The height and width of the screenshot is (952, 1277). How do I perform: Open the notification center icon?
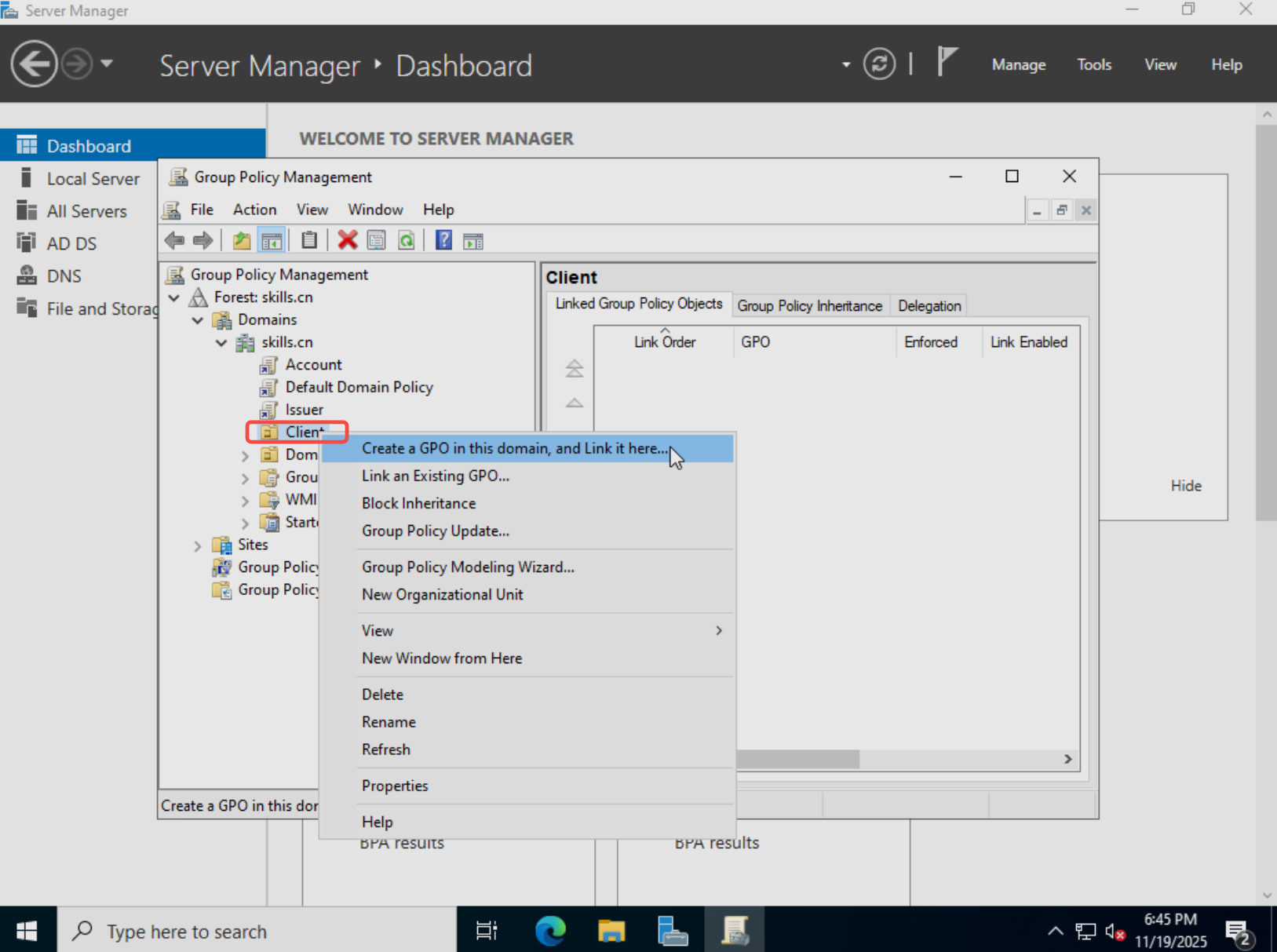[1240, 932]
